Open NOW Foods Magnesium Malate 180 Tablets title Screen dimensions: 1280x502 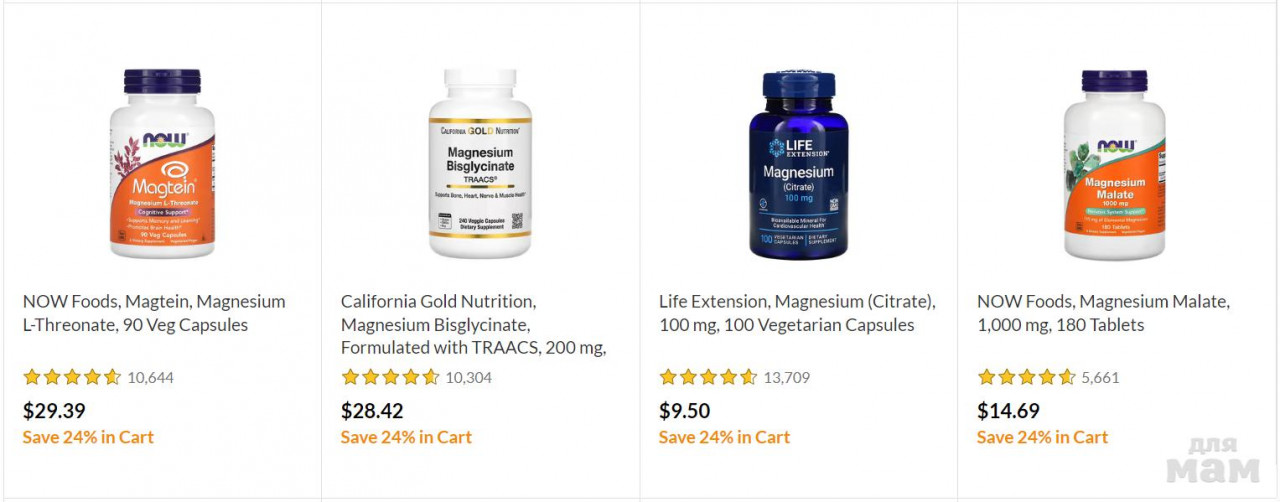tap(1103, 313)
